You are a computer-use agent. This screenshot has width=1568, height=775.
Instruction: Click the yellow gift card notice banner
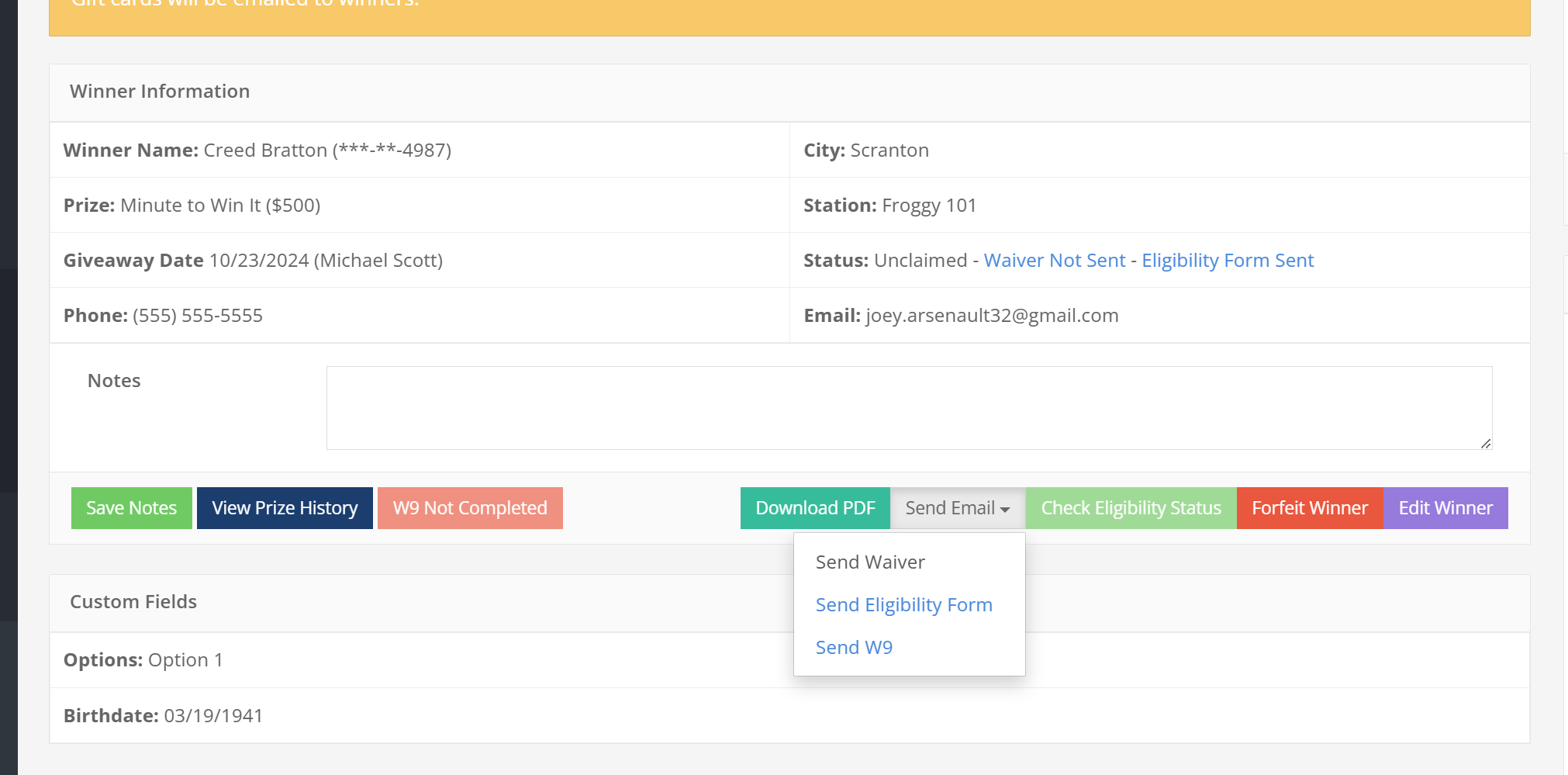pos(789,16)
